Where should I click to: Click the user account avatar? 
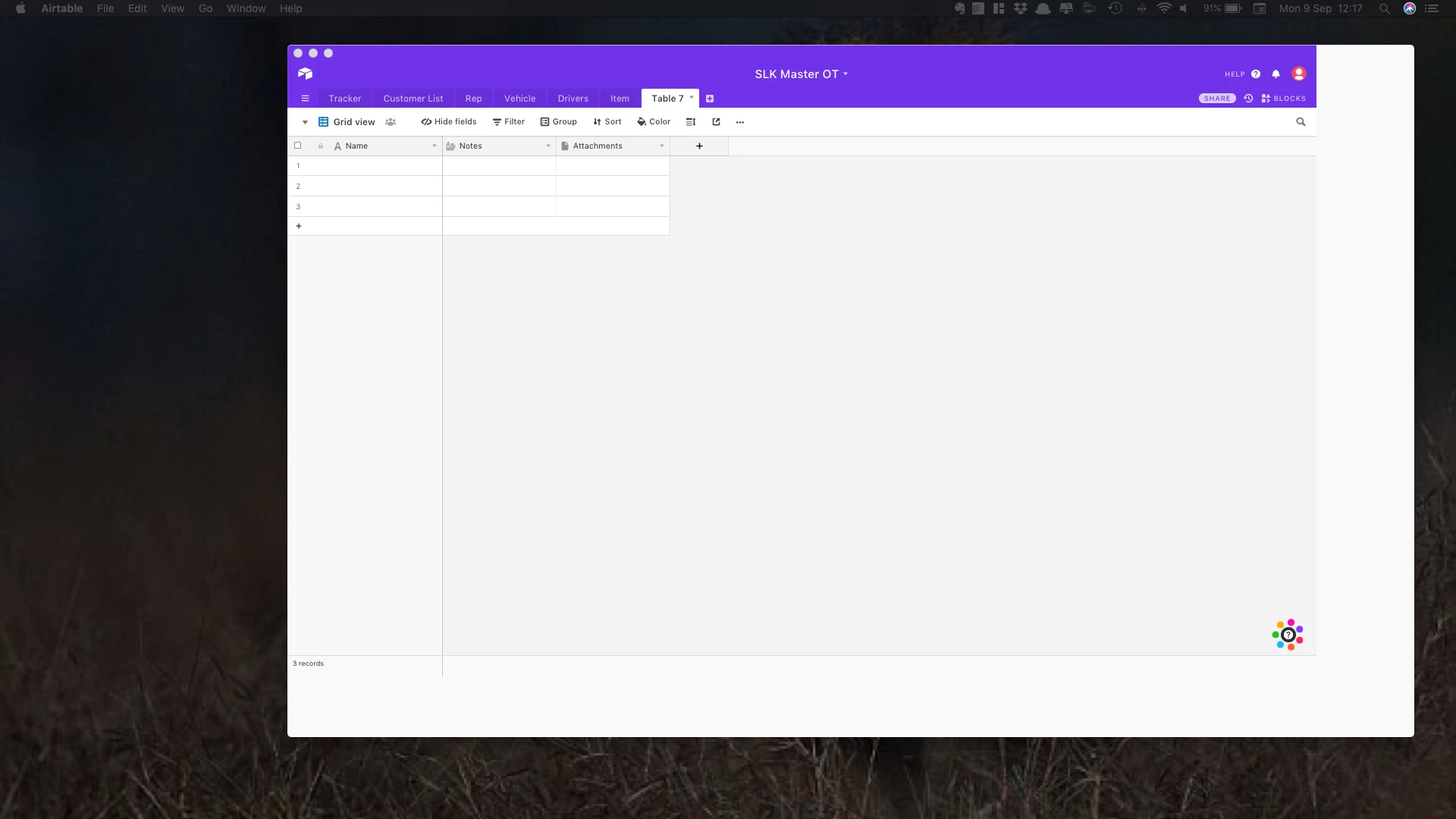[x=1298, y=74]
